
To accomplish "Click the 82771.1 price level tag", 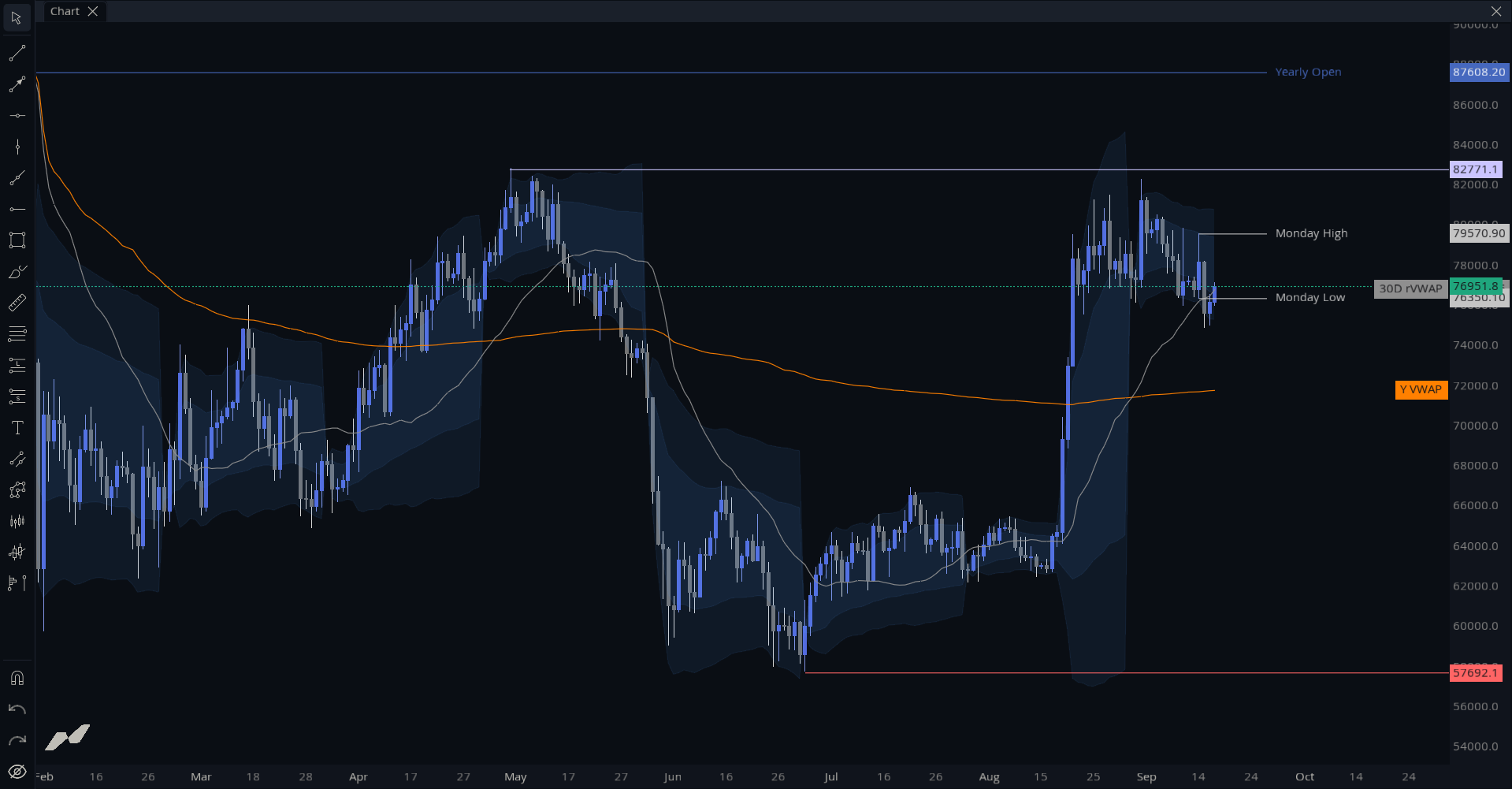I will pyautogui.click(x=1476, y=169).
